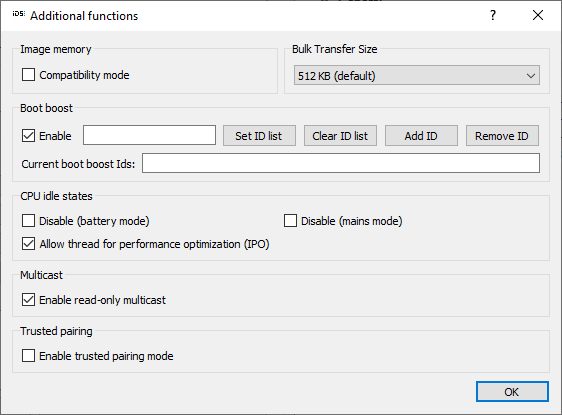Click the Add ID button
Screen dimensions: 562x415
pos(421,135)
